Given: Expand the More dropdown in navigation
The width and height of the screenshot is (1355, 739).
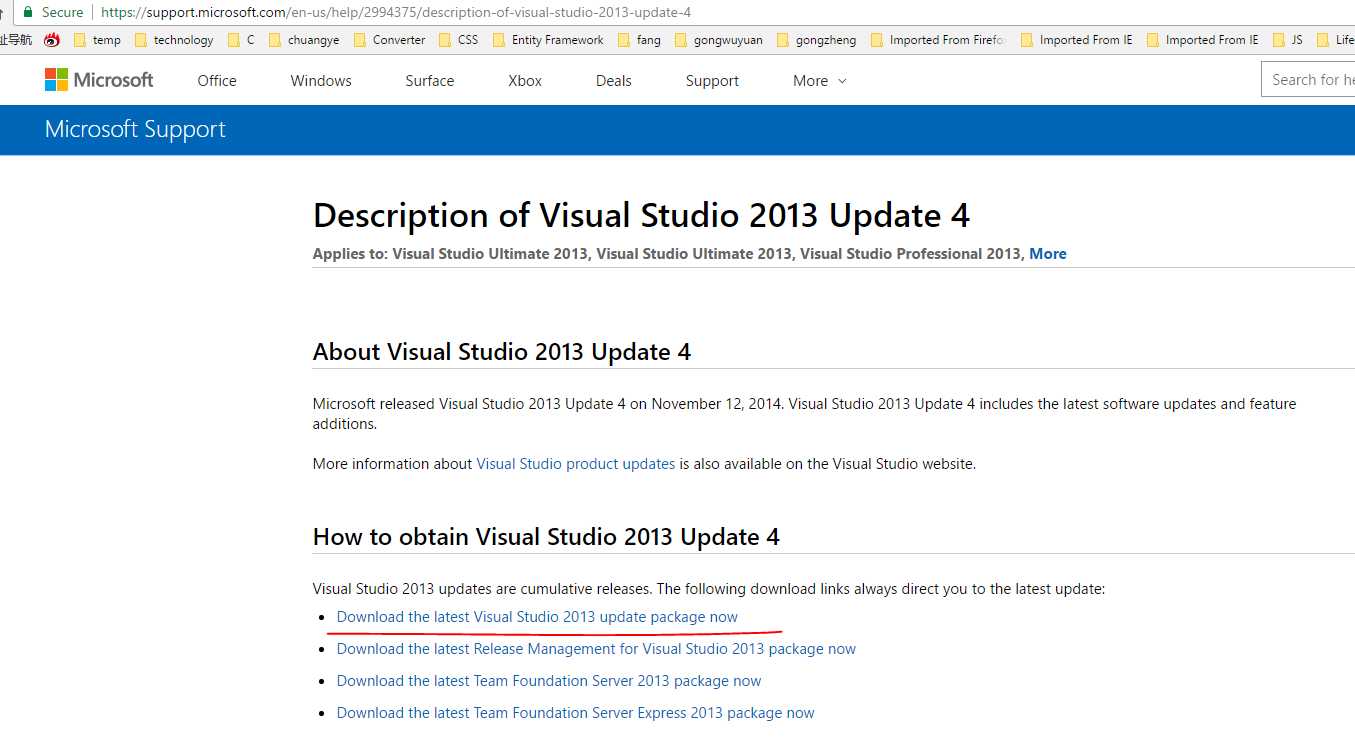Looking at the screenshot, I should click(x=820, y=81).
